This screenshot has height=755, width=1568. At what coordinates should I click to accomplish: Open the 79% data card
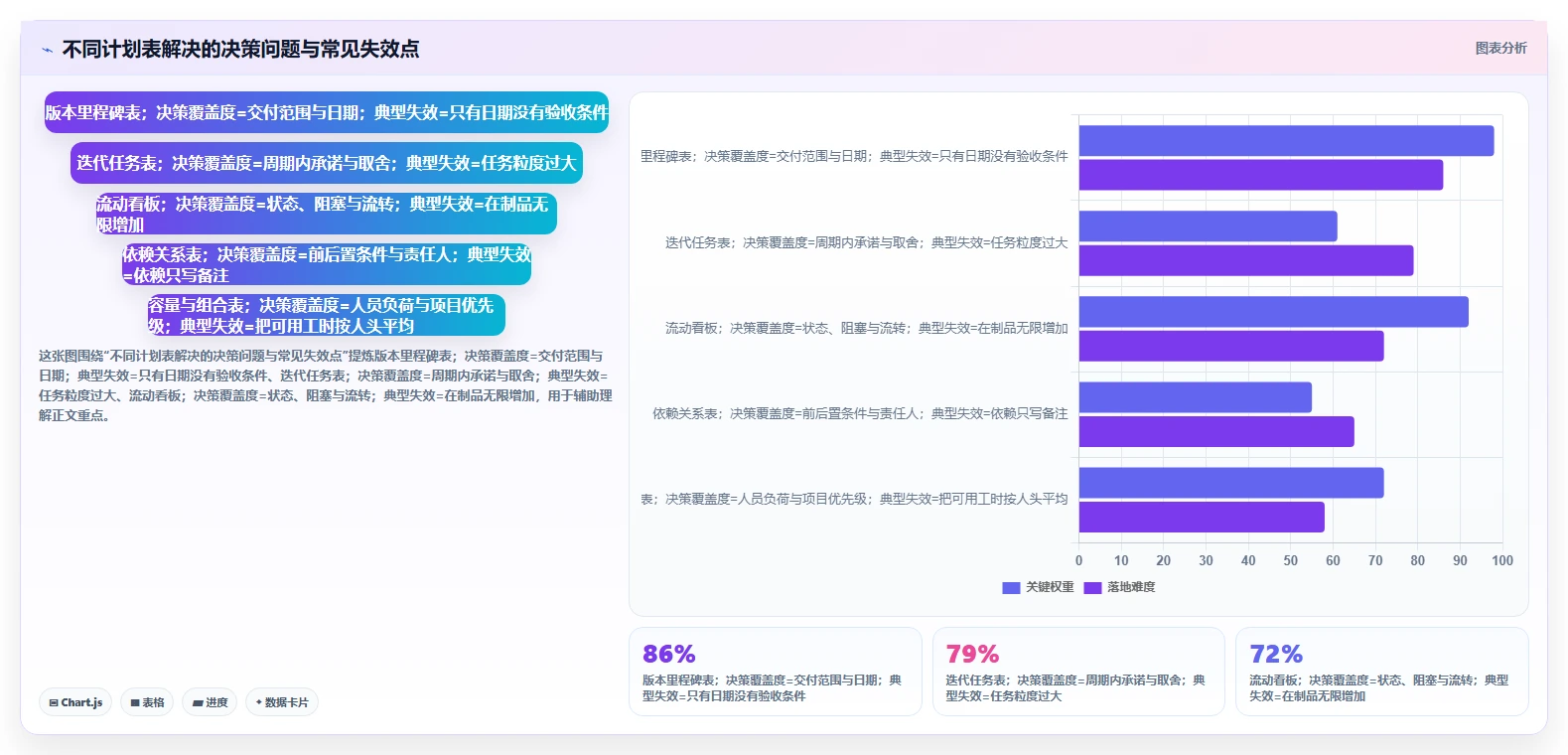click(1078, 672)
